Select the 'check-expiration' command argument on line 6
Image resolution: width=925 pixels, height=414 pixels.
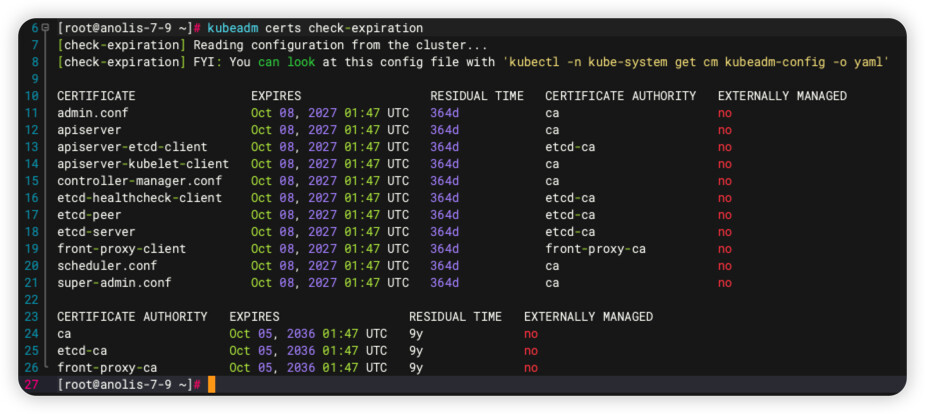click(366, 28)
